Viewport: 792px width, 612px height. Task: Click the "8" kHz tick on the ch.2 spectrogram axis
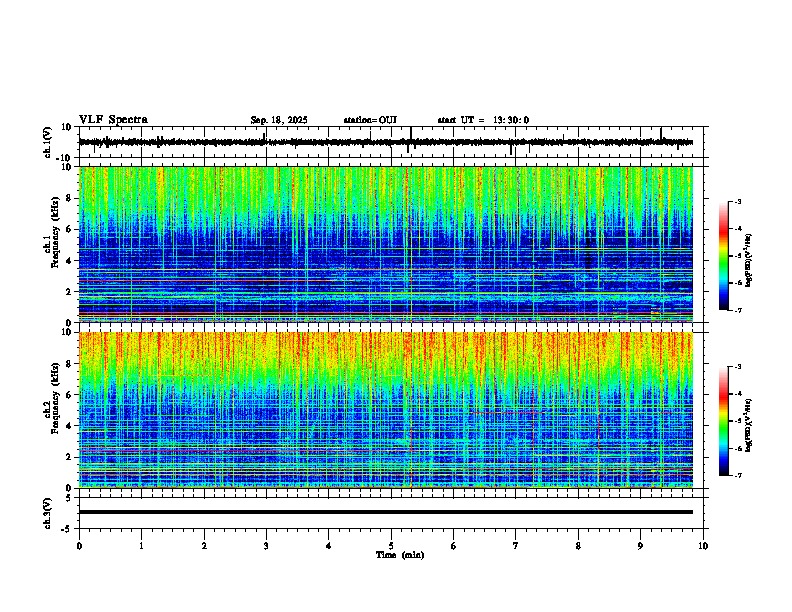[x=69, y=364]
